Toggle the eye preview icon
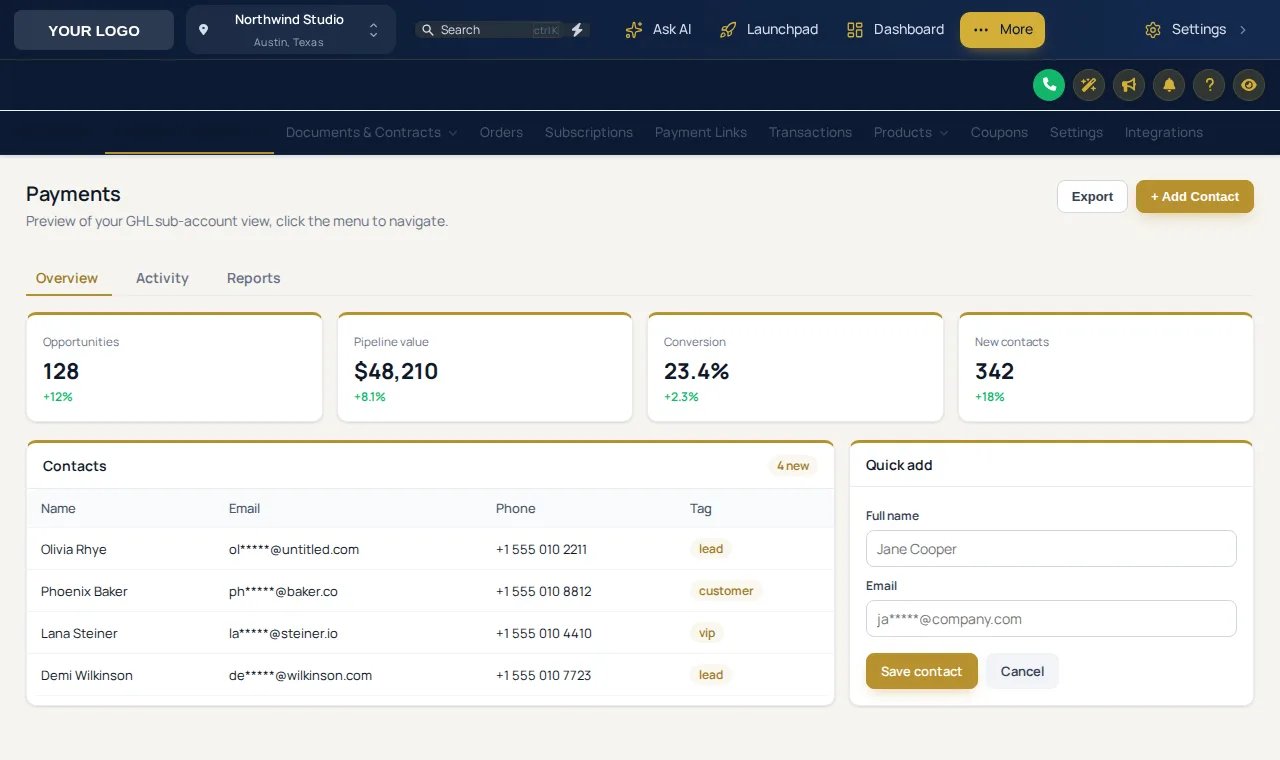 [1248, 85]
